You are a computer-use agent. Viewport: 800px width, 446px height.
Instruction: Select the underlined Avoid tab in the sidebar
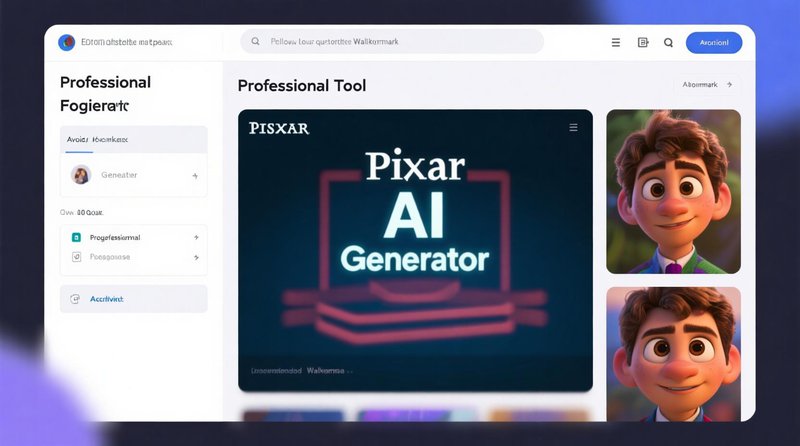pos(77,140)
